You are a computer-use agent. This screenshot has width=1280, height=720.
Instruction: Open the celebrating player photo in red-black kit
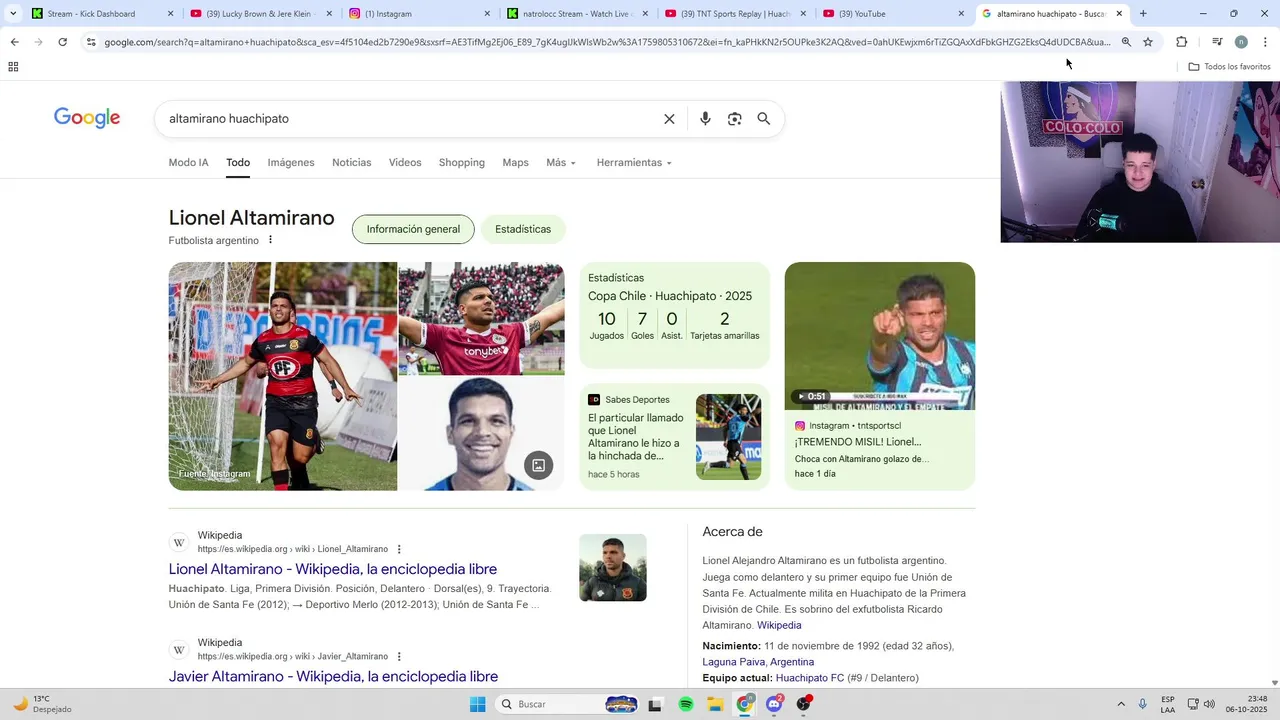point(283,376)
